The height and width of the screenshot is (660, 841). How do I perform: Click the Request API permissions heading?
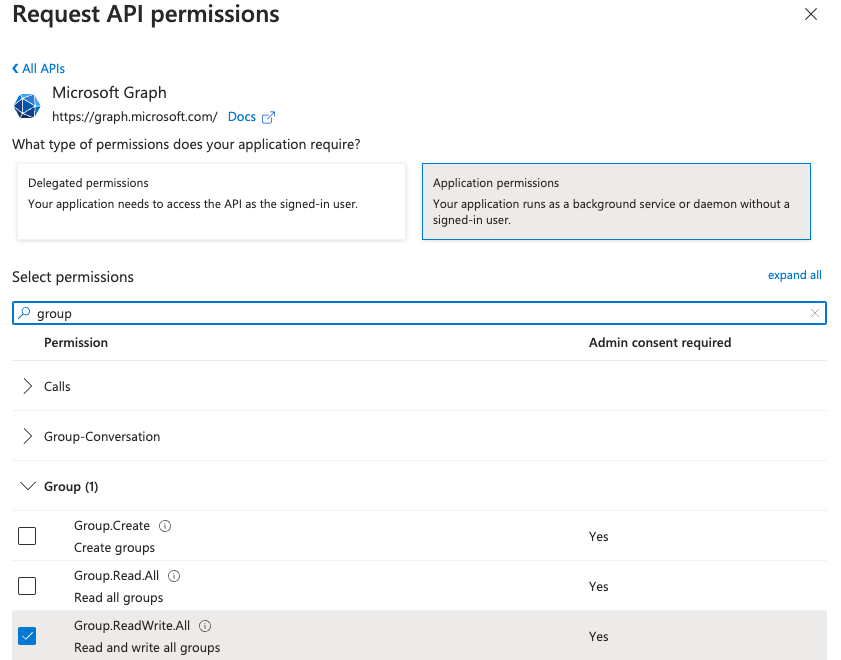pos(146,14)
